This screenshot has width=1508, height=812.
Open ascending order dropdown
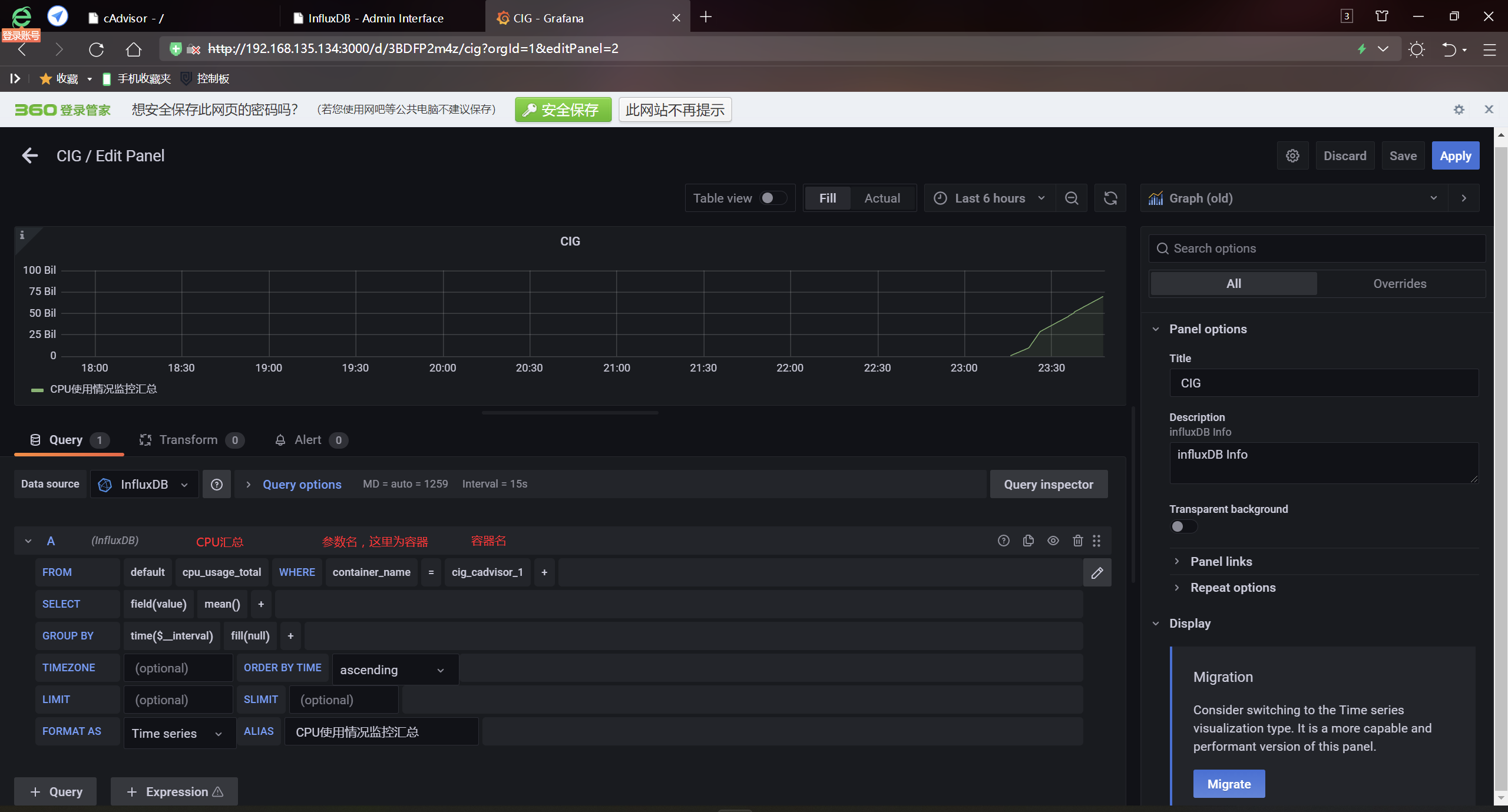tap(395, 670)
